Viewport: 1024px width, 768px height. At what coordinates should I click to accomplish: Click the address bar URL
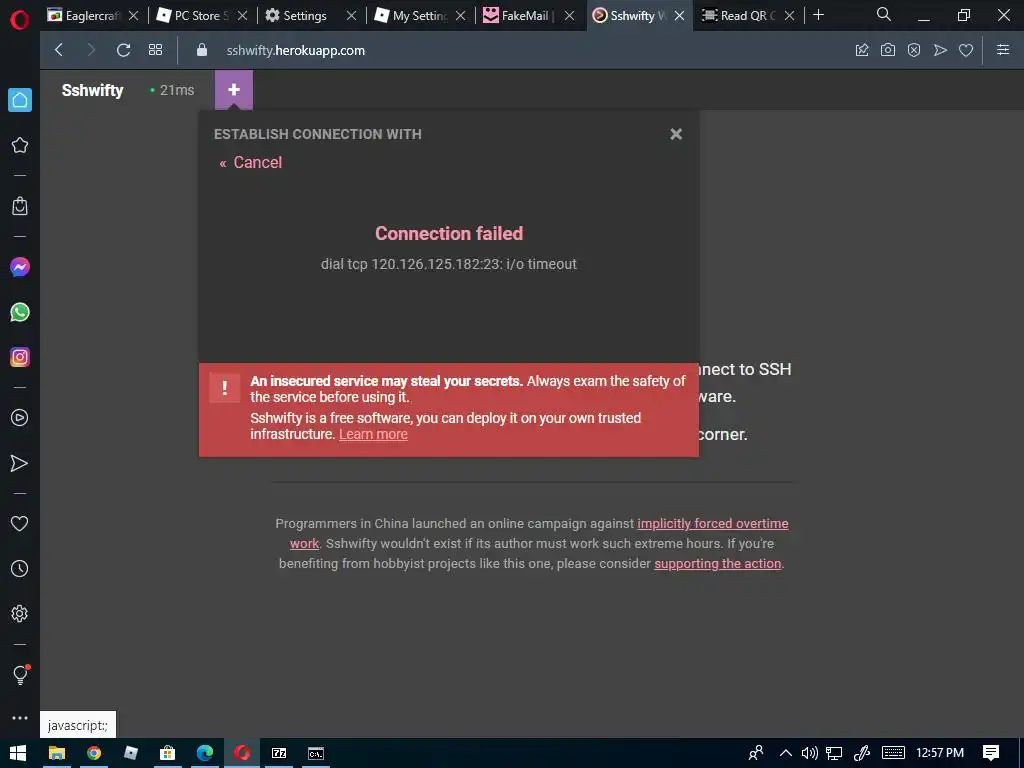tap(295, 50)
